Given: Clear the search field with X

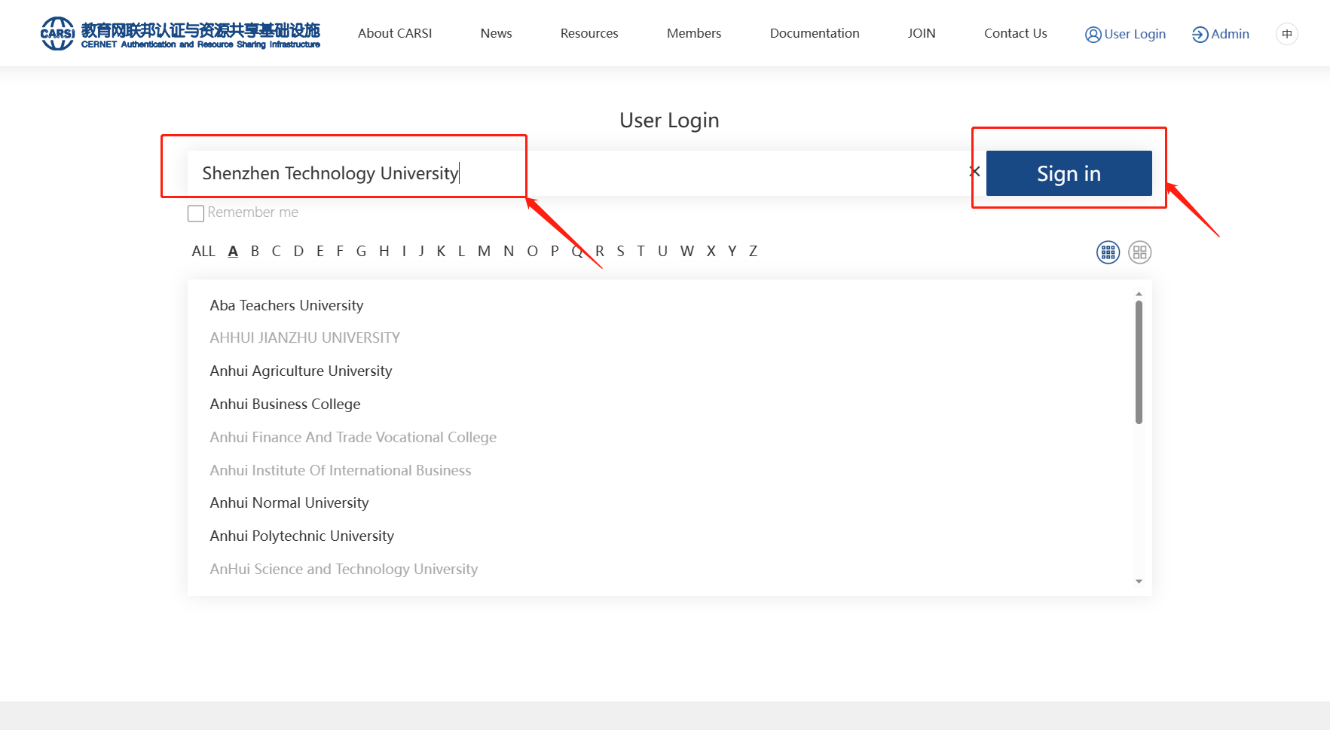Looking at the screenshot, I should point(974,172).
